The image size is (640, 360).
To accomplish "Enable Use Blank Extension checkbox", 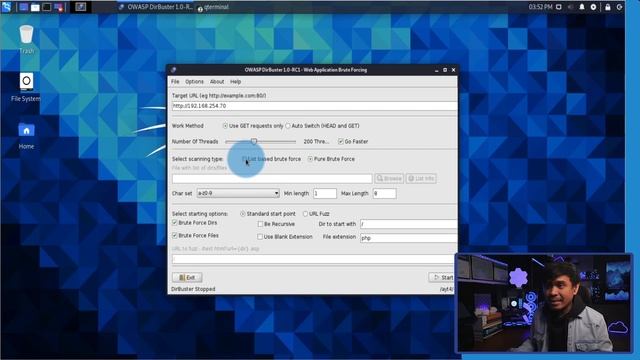I will coord(285,237).
